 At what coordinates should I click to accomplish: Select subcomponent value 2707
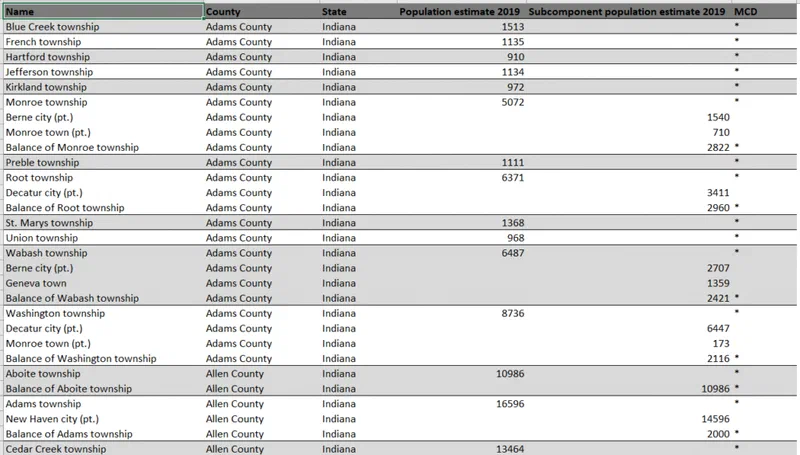718,268
